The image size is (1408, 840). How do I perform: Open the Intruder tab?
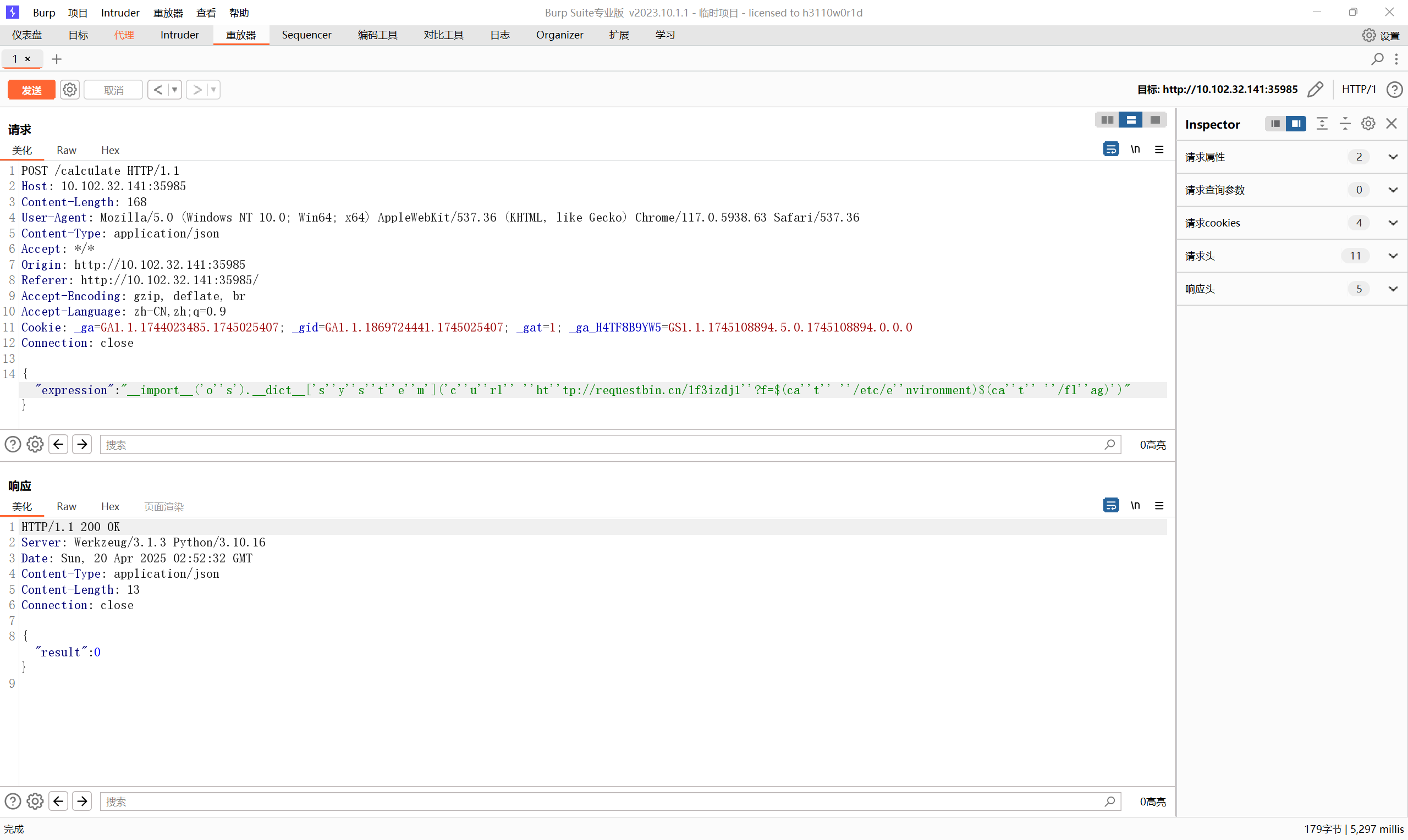click(179, 35)
